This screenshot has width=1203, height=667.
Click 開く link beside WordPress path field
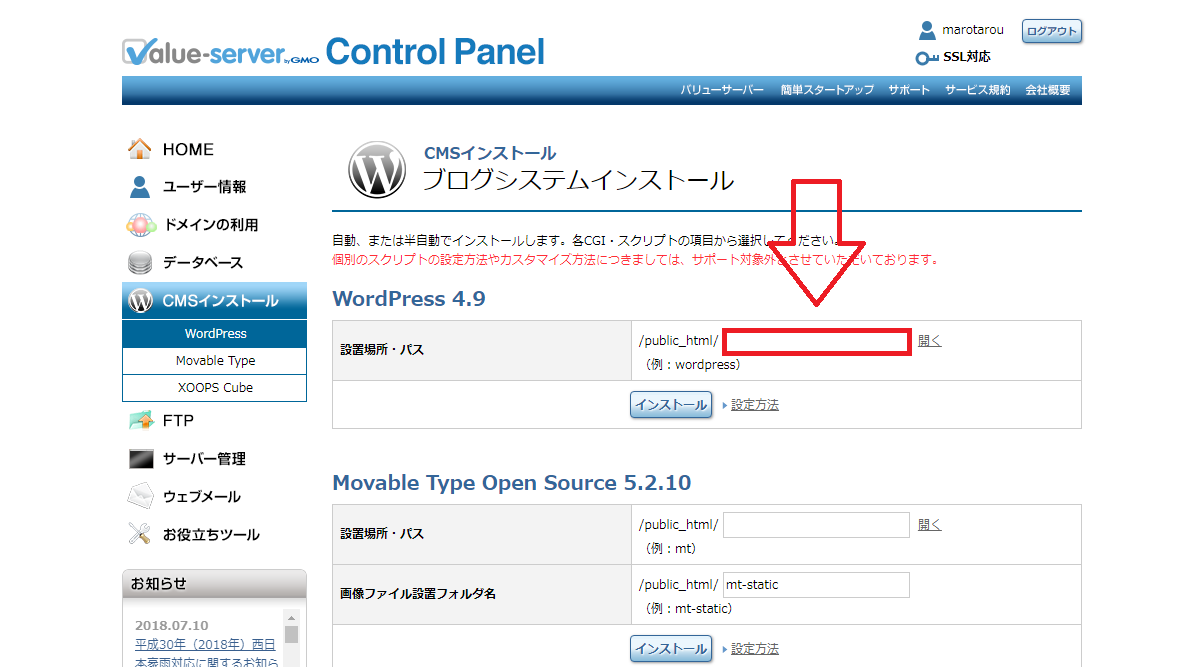[x=930, y=341]
